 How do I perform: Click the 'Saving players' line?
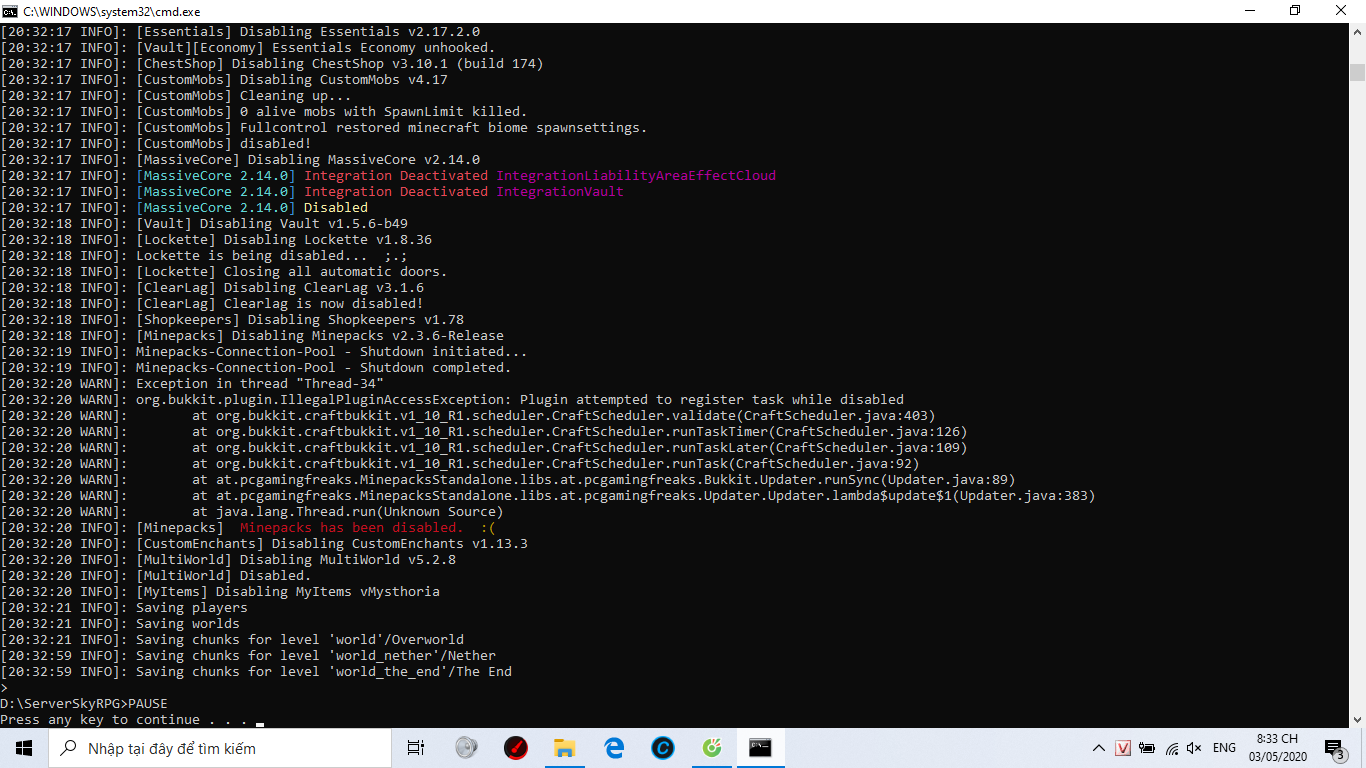(x=124, y=607)
